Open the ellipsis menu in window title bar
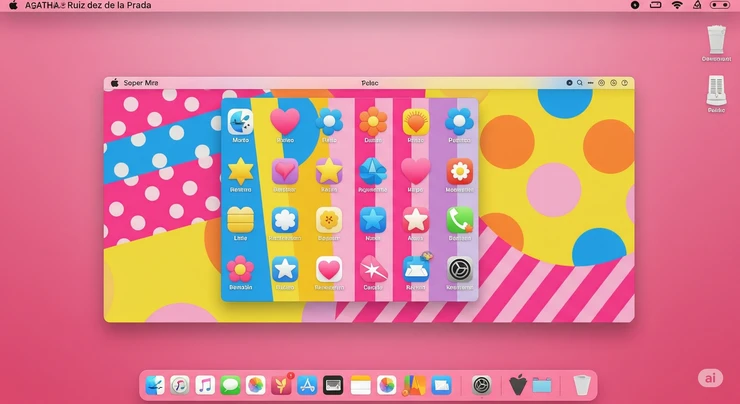Image resolution: width=740 pixels, height=404 pixels. pyautogui.click(x=590, y=83)
